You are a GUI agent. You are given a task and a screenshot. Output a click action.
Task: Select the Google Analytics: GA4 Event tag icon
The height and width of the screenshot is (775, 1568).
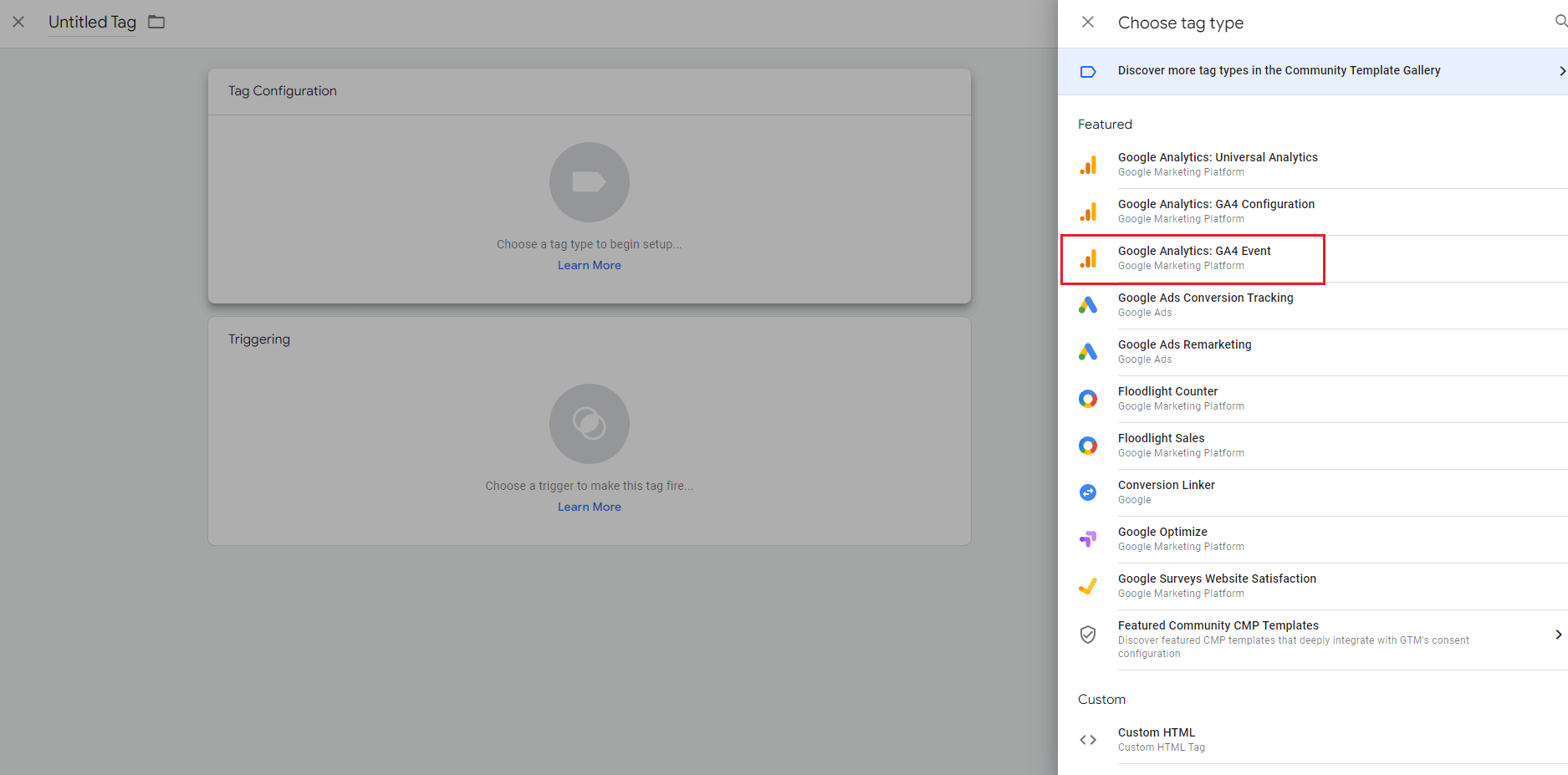(x=1088, y=258)
